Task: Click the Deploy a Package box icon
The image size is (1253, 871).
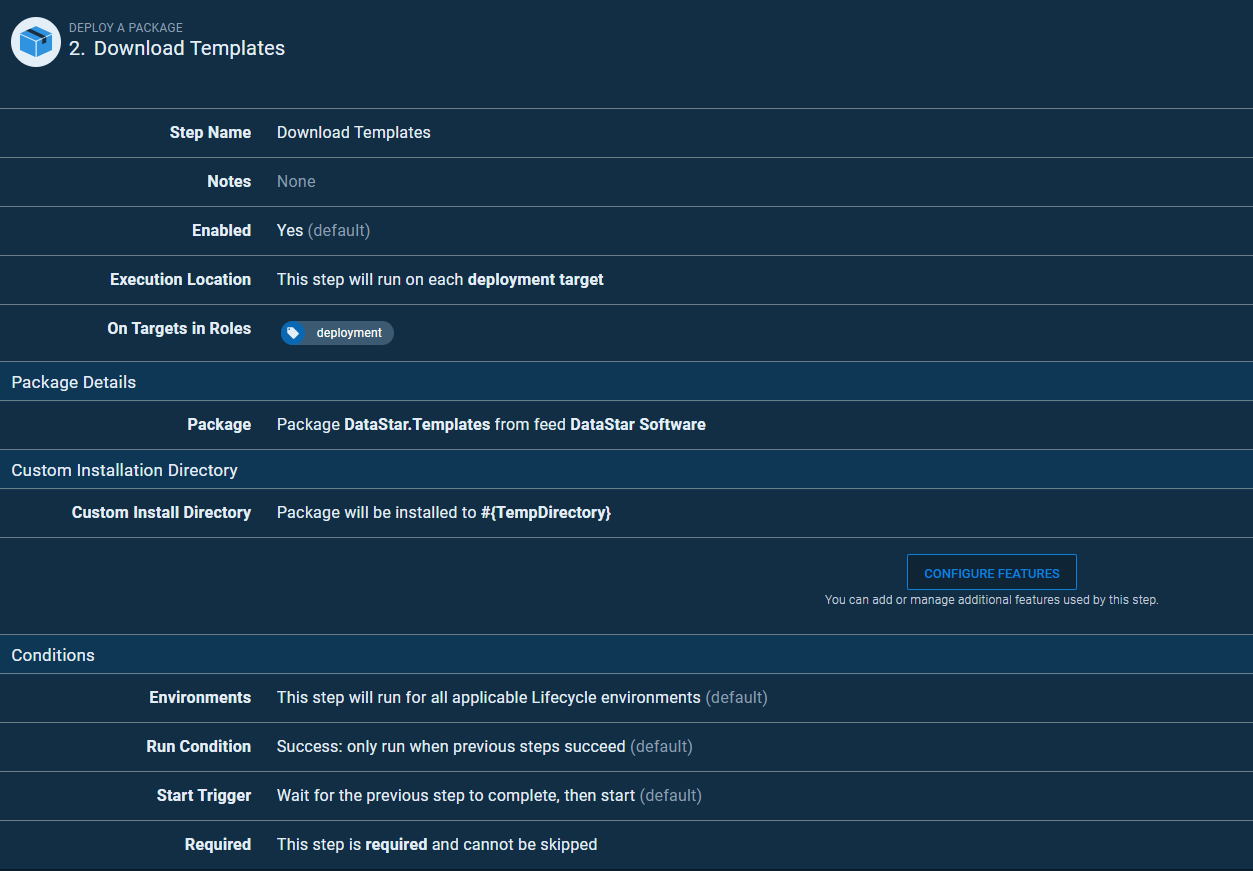Action: [36, 42]
